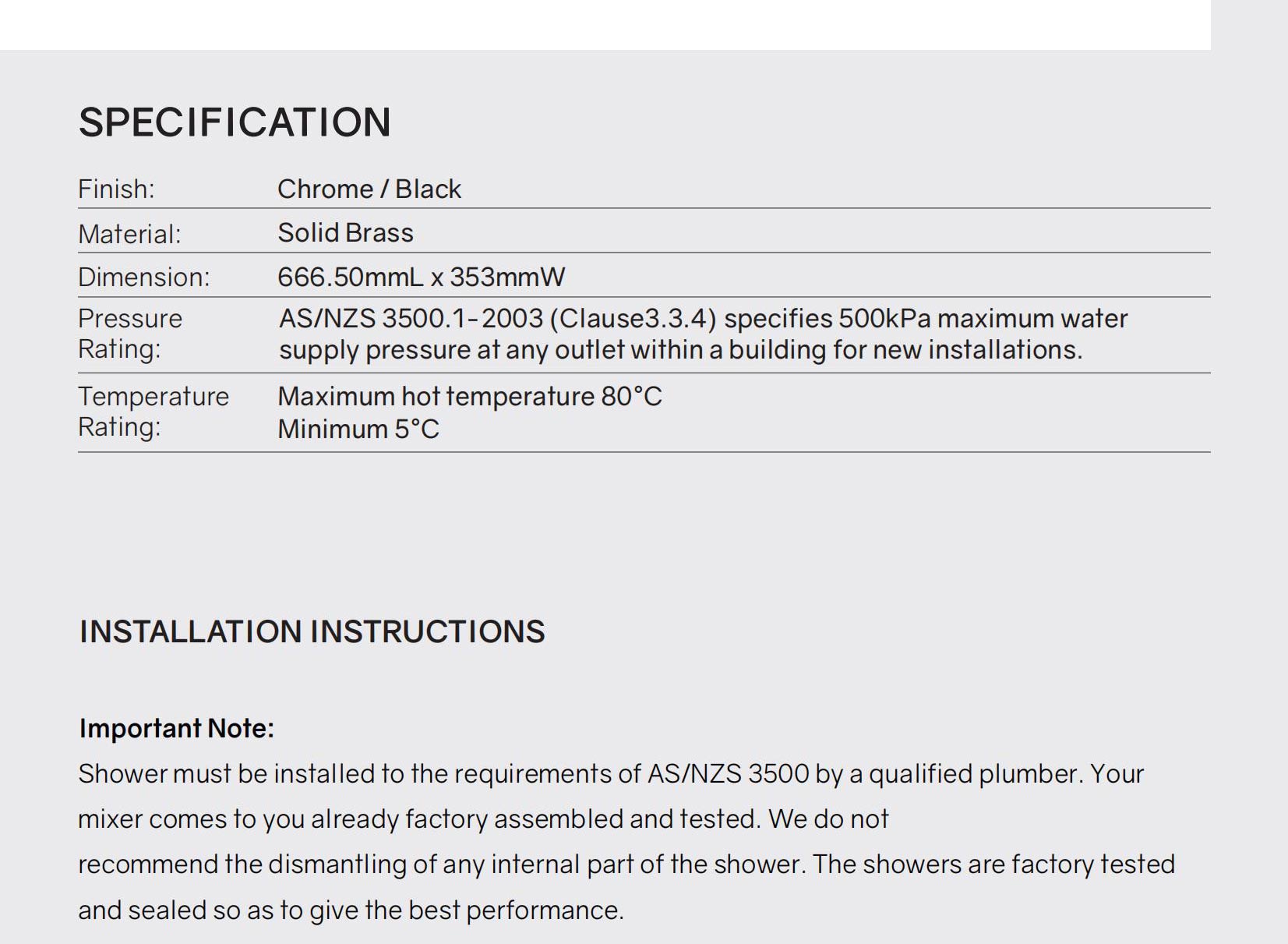Click the white band at the page top
The image size is (1288, 944).
[x=605, y=24]
